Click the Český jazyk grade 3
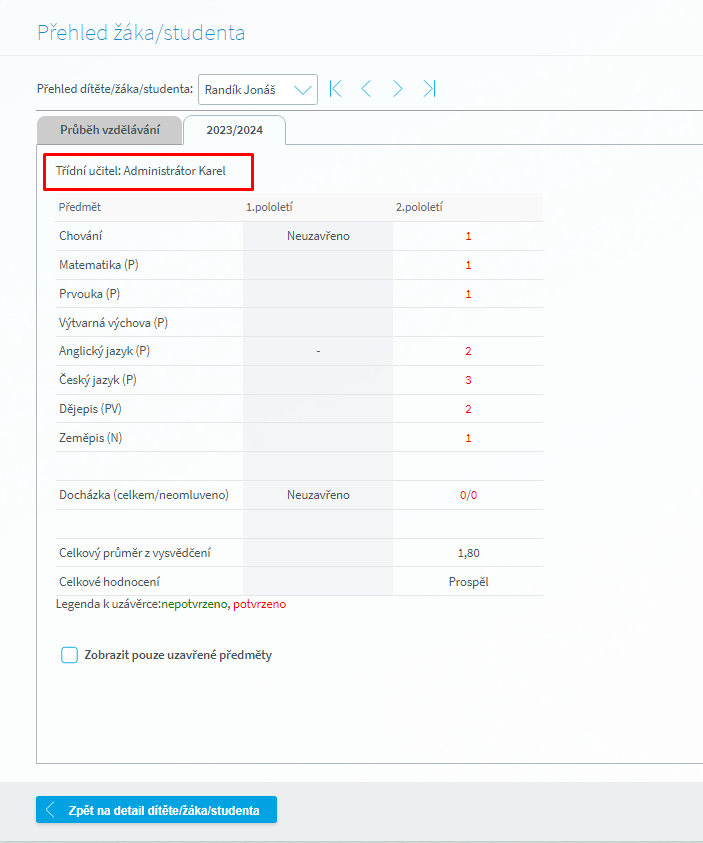The height and width of the screenshot is (843, 703). pos(468,380)
